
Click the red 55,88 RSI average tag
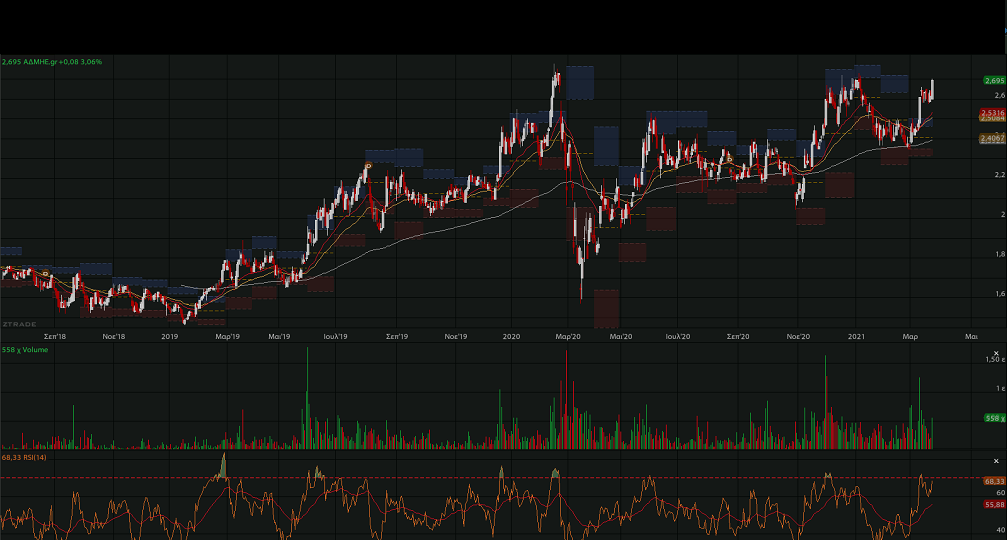(x=993, y=505)
